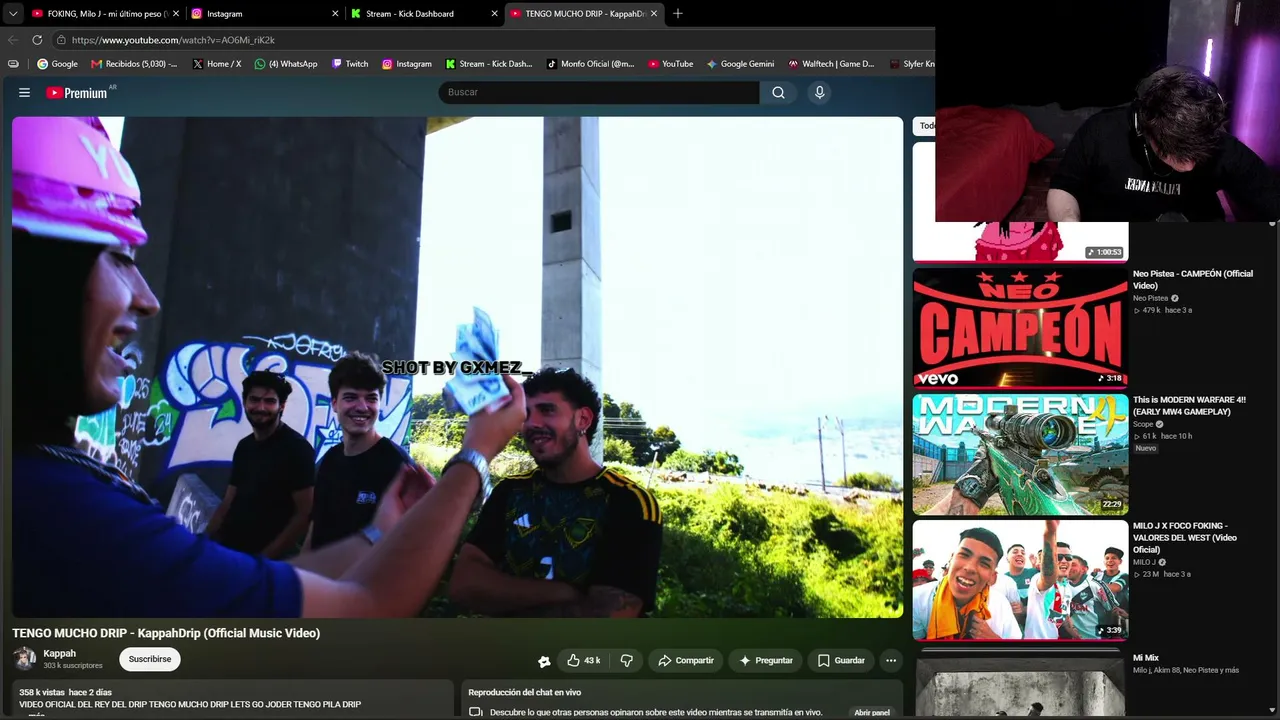Open the Walftech Game D... bookmark
Viewport: 1280px width, 720px height.
tap(831, 64)
